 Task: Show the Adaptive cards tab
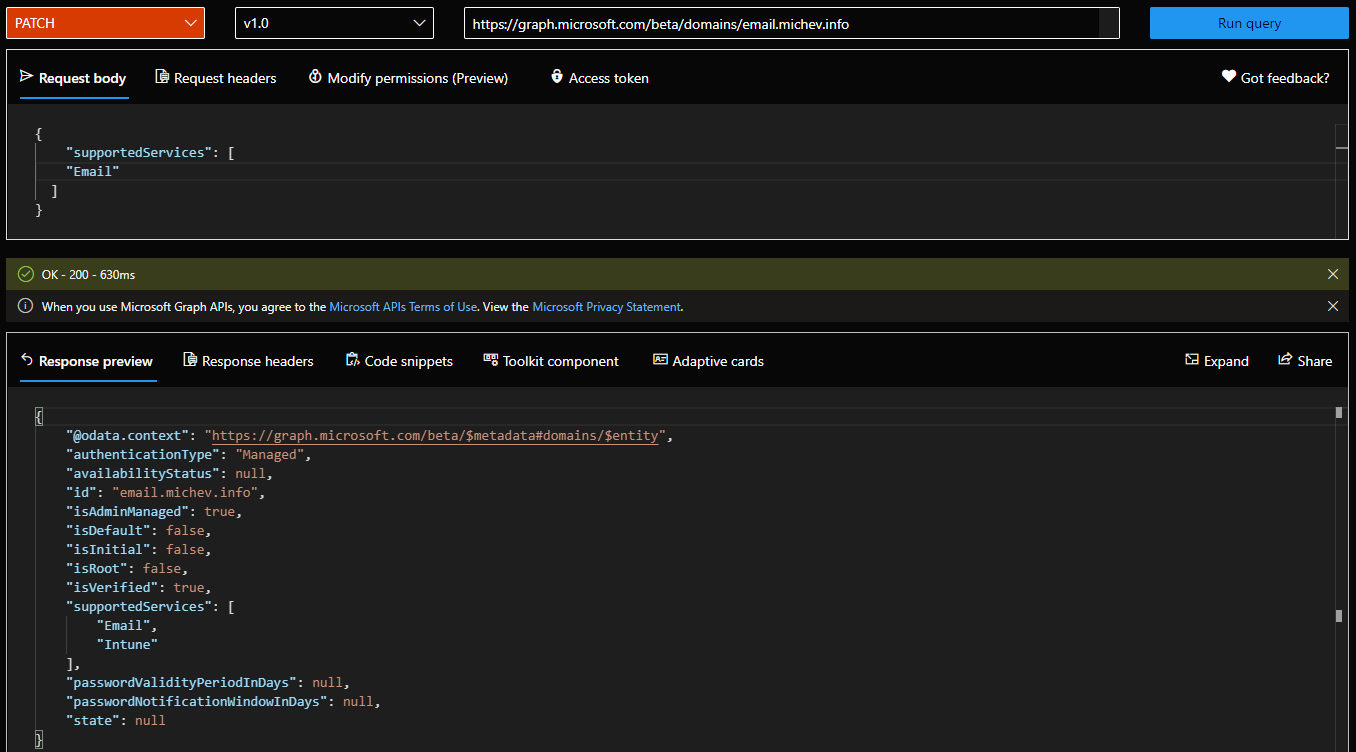click(x=708, y=361)
